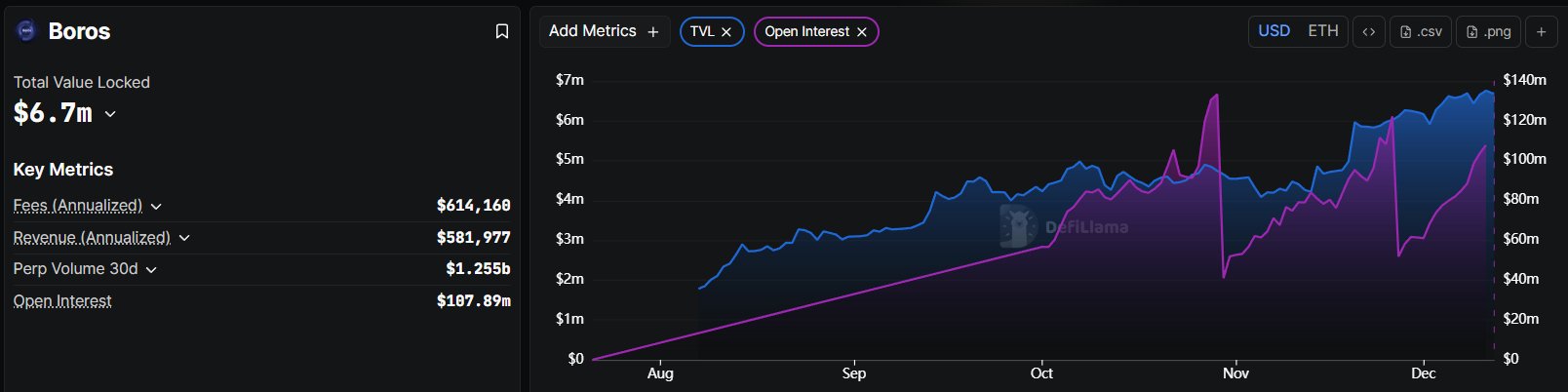
Task: Click the DefiLlama watermark on chart
Action: (1064, 227)
